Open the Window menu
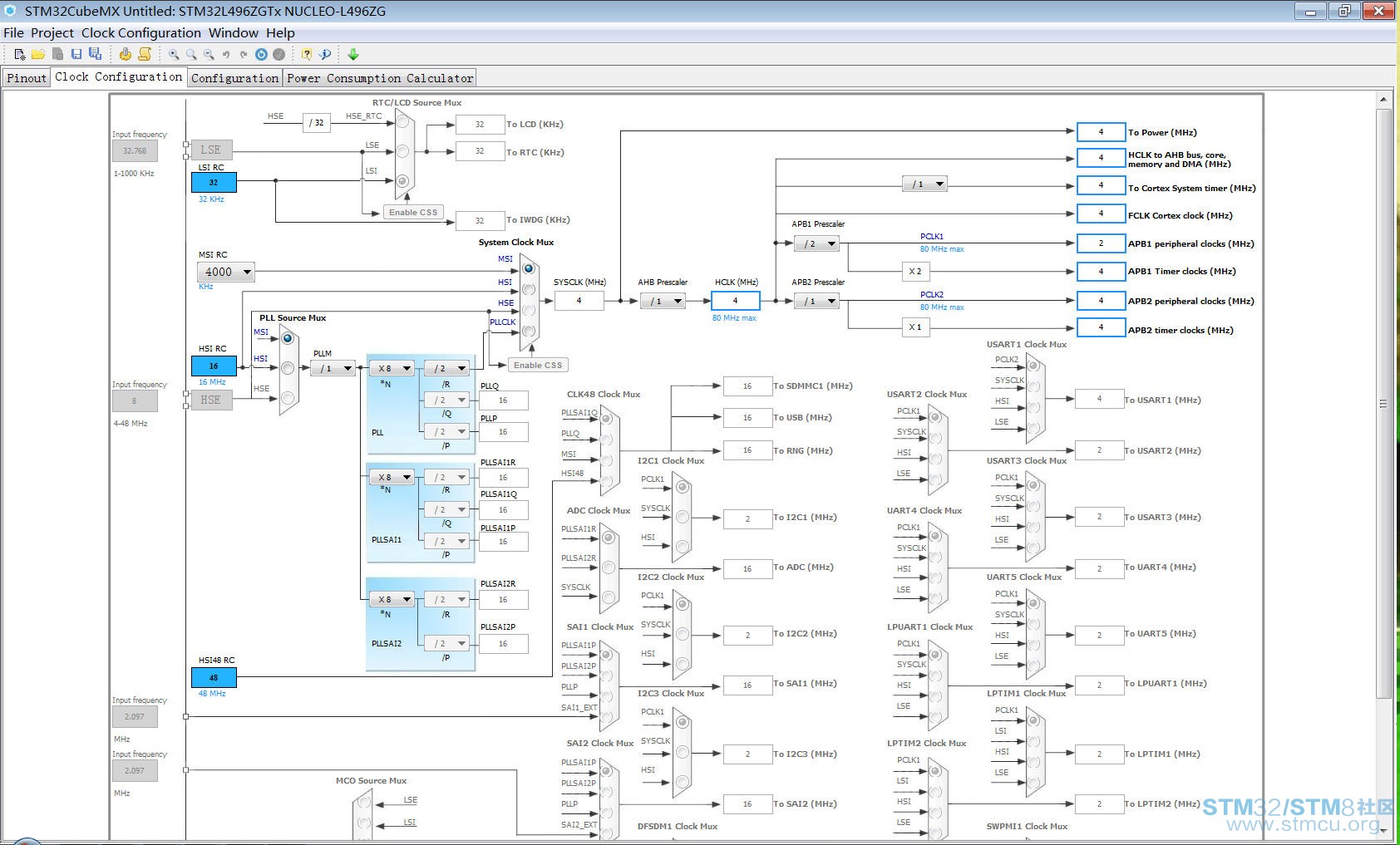1400x845 pixels. click(x=234, y=33)
